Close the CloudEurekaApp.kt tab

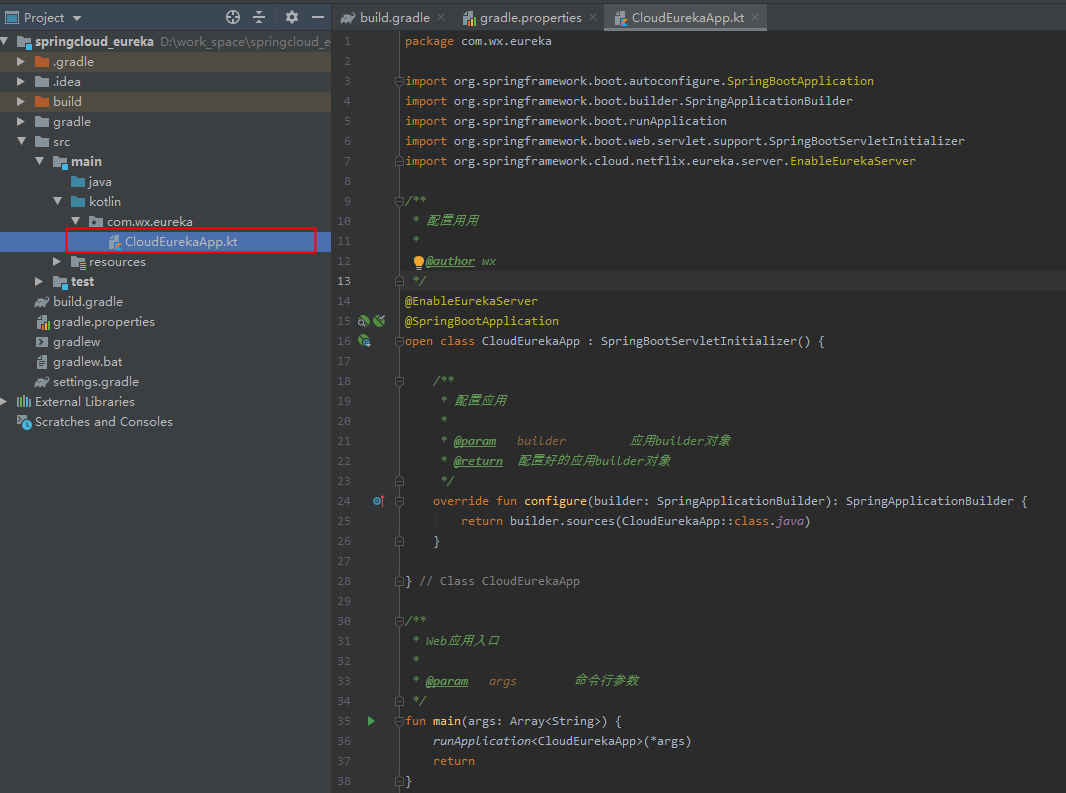pos(755,18)
